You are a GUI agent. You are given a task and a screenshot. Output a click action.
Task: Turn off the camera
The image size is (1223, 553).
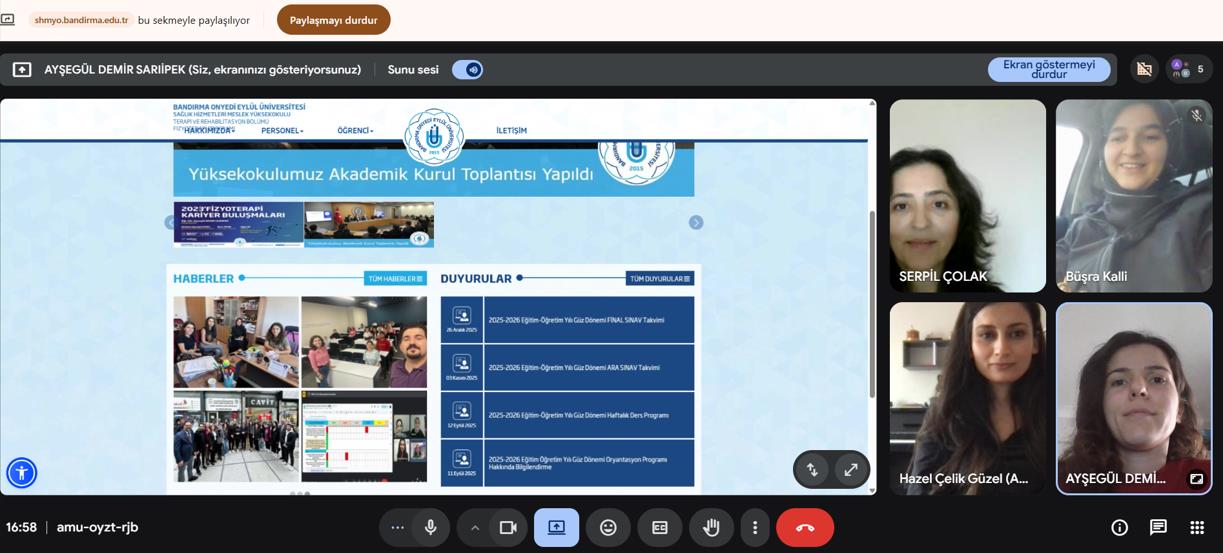tap(508, 528)
